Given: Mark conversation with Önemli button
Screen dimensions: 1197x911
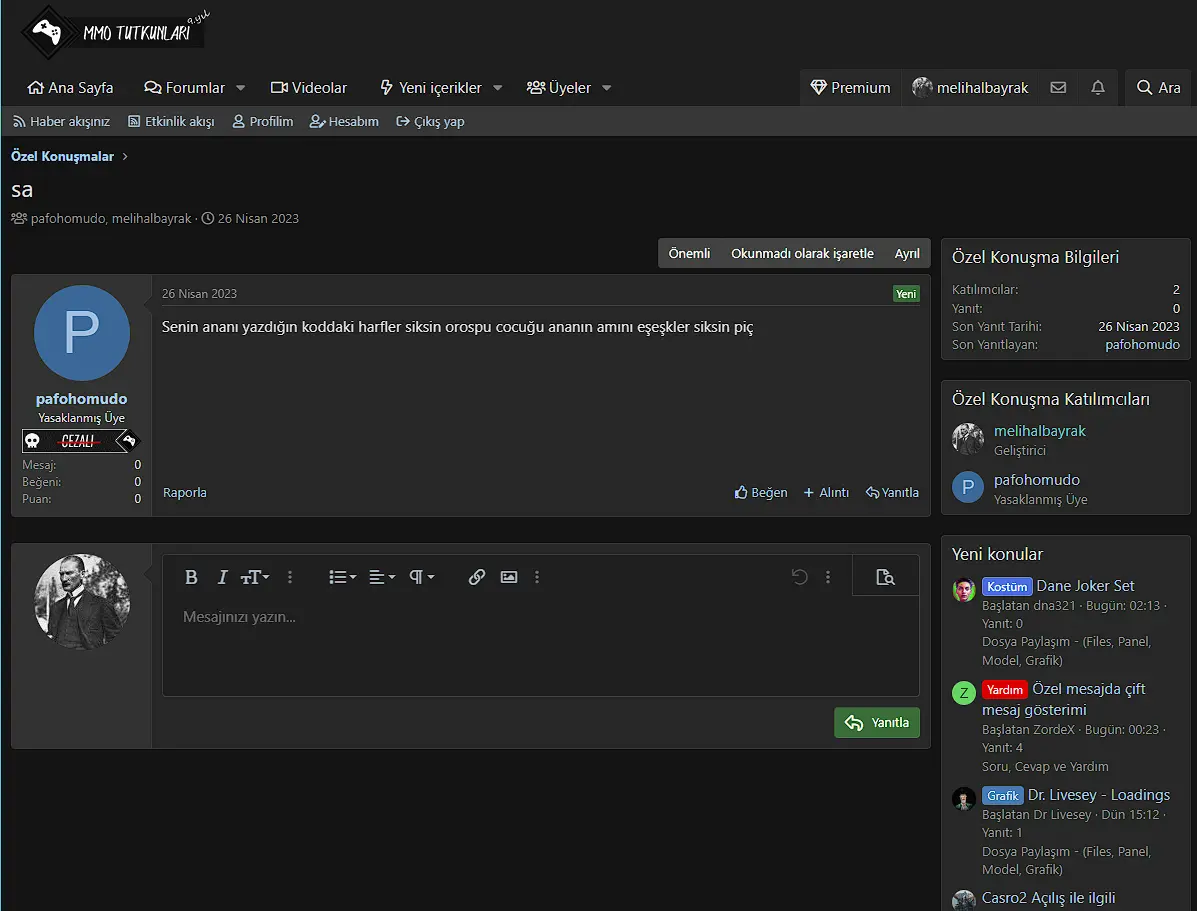Looking at the screenshot, I should click(x=689, y=254).
